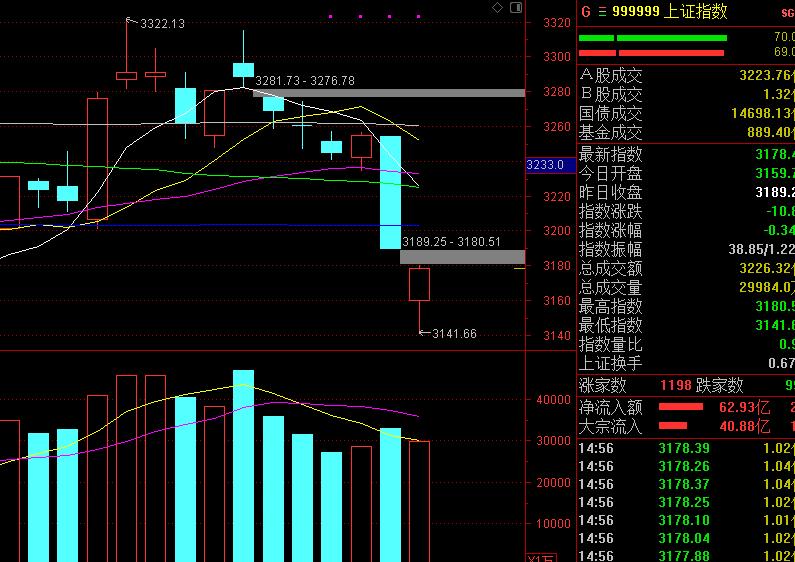Select the tall red candle rising from 3205 to 3275

click(97, 159)
